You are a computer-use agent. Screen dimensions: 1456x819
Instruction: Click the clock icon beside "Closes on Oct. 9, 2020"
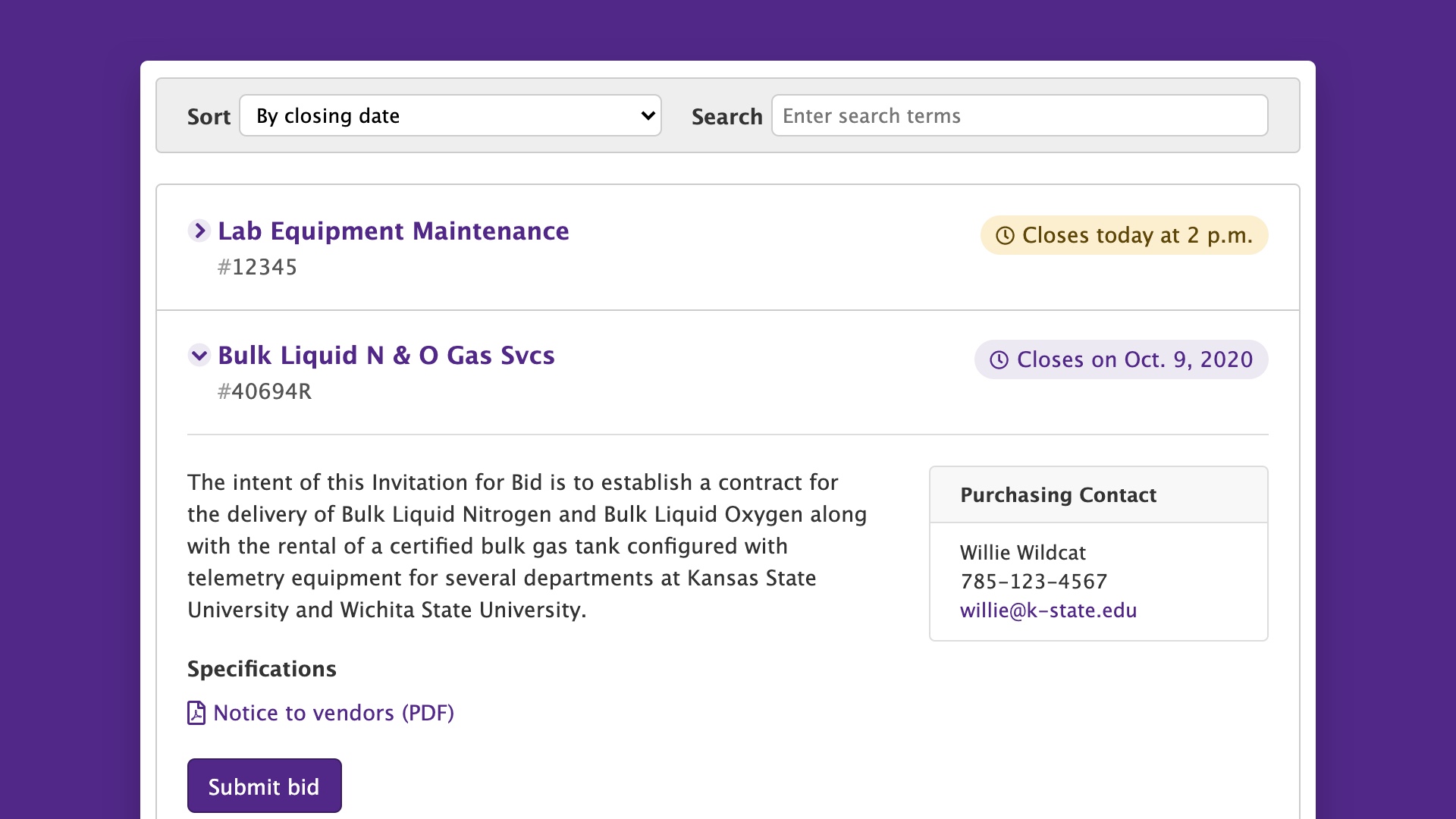click(x=999, y=359)
